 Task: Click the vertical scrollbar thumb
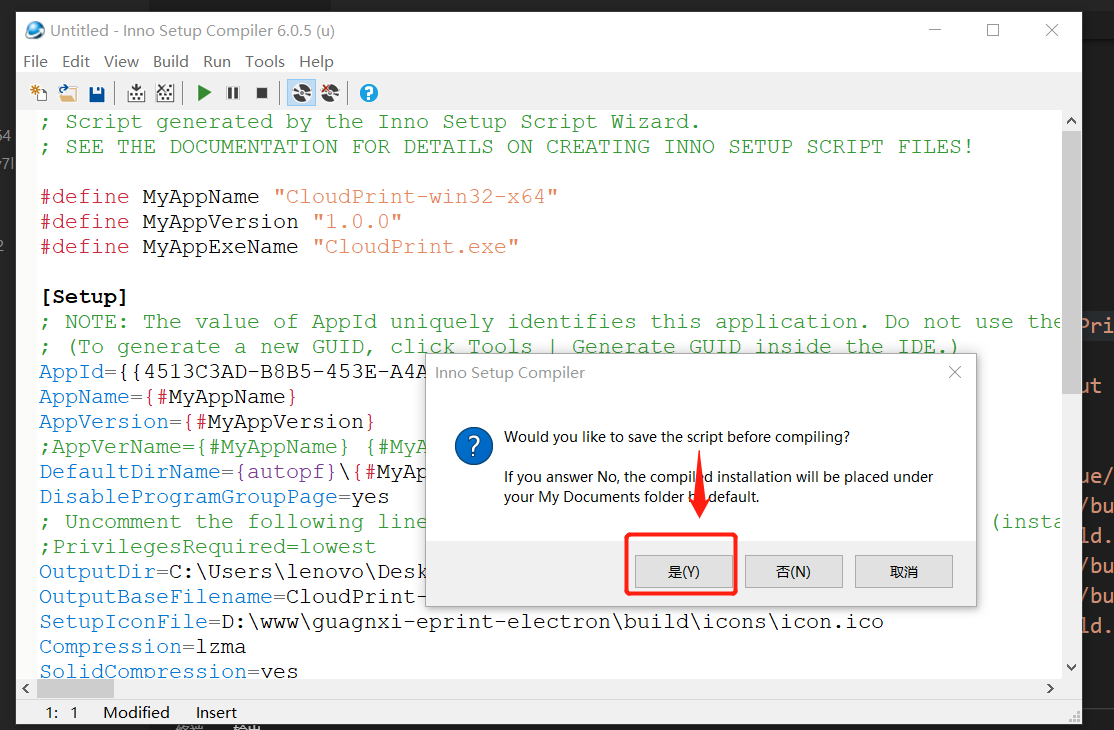coord(1071,262)
